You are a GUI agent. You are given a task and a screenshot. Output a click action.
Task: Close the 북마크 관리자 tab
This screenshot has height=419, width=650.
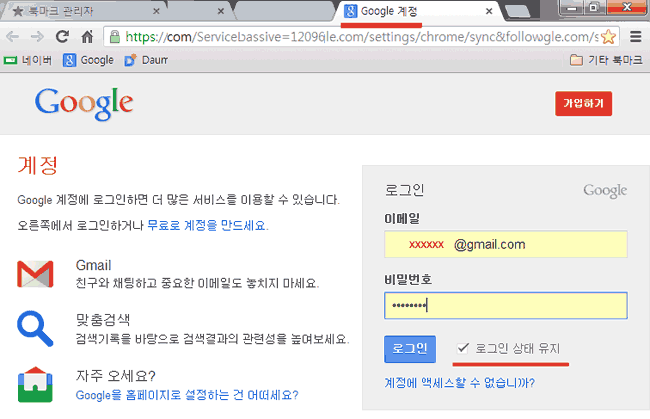[156, 11]
